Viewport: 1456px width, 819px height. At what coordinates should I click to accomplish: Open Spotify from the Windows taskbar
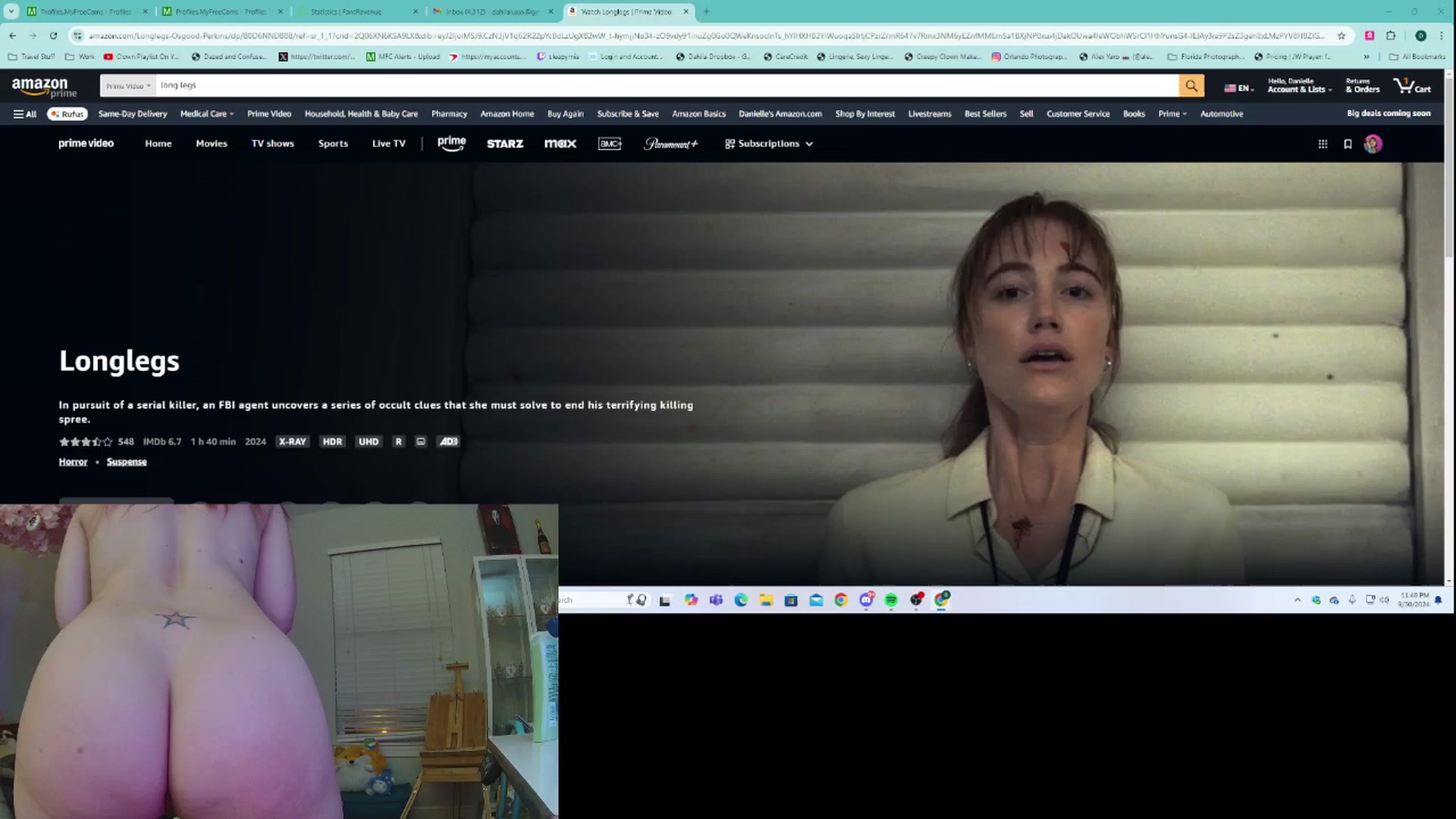pyautogui.click(x=891, y=600)
